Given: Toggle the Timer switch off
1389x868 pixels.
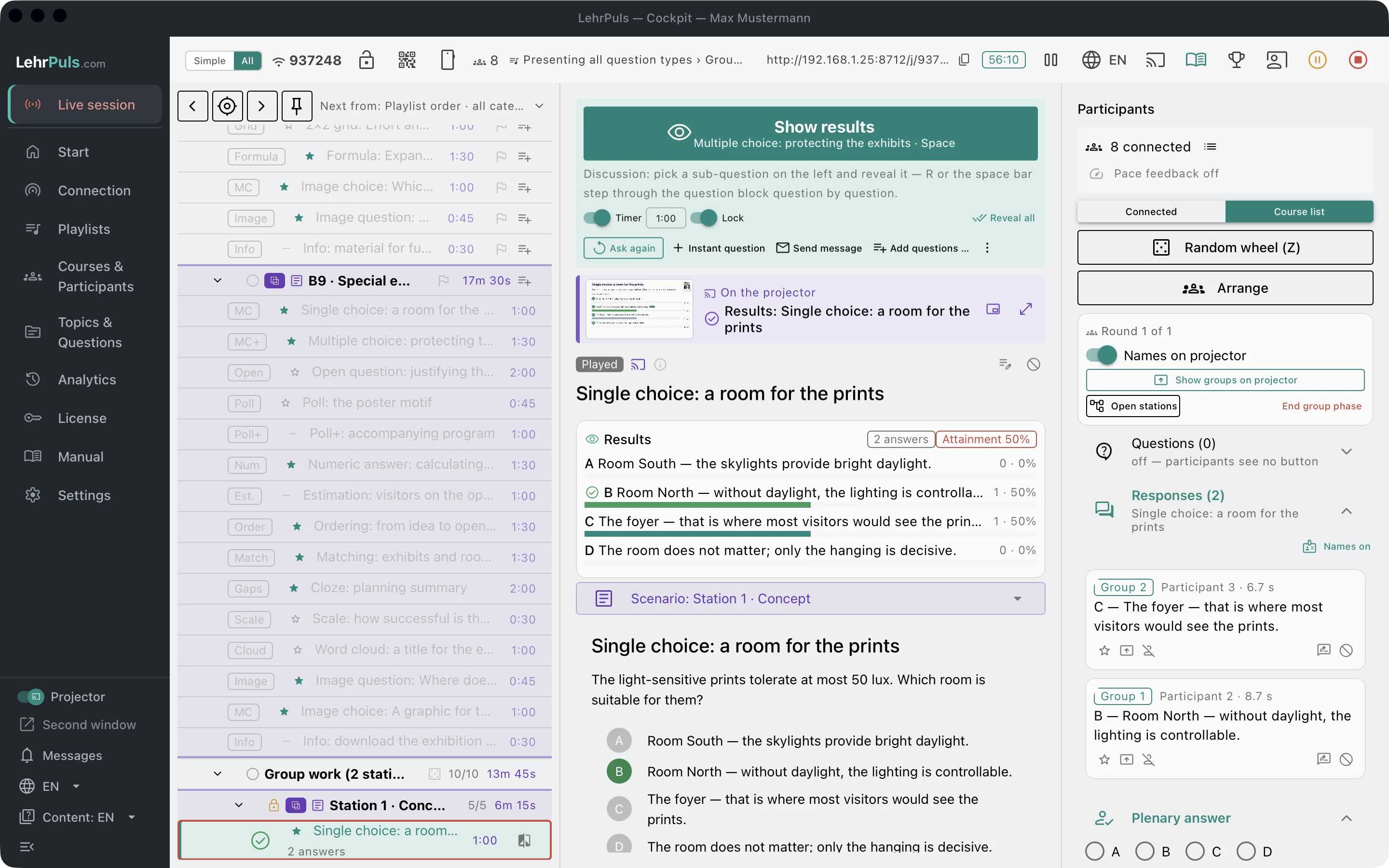Looking at the screenshot, I should (597, 218).
